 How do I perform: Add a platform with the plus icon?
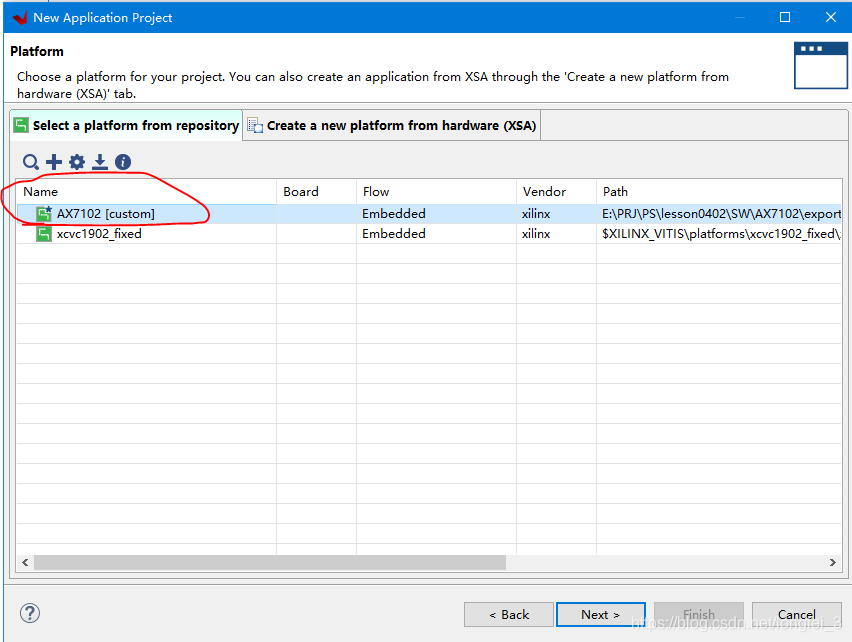click(x=54, y=162)
